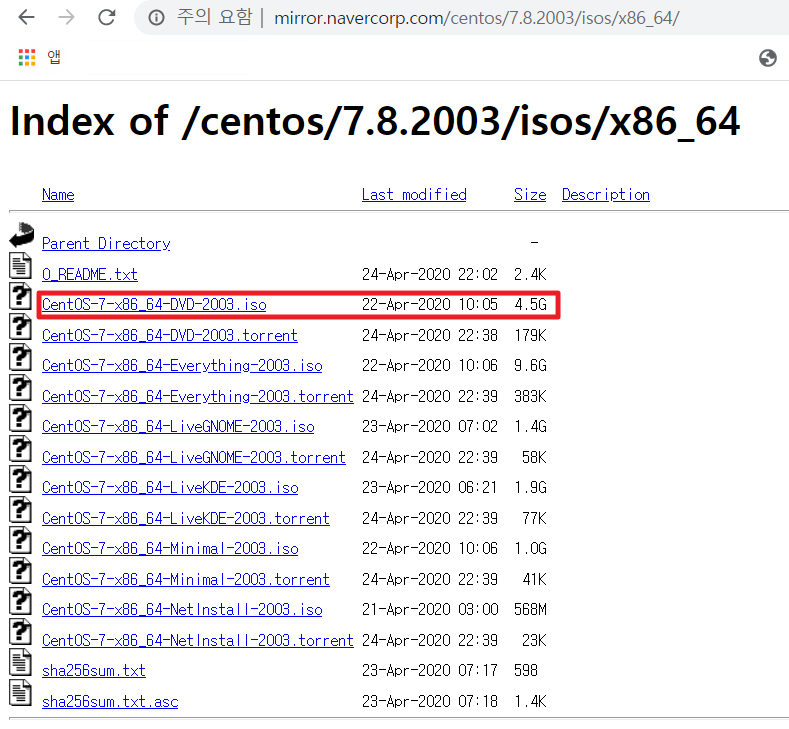The height and width of the screenshot is (729, 789).
Task: Click the Parent Directory back-arrow icon
Action: (21, 234)
